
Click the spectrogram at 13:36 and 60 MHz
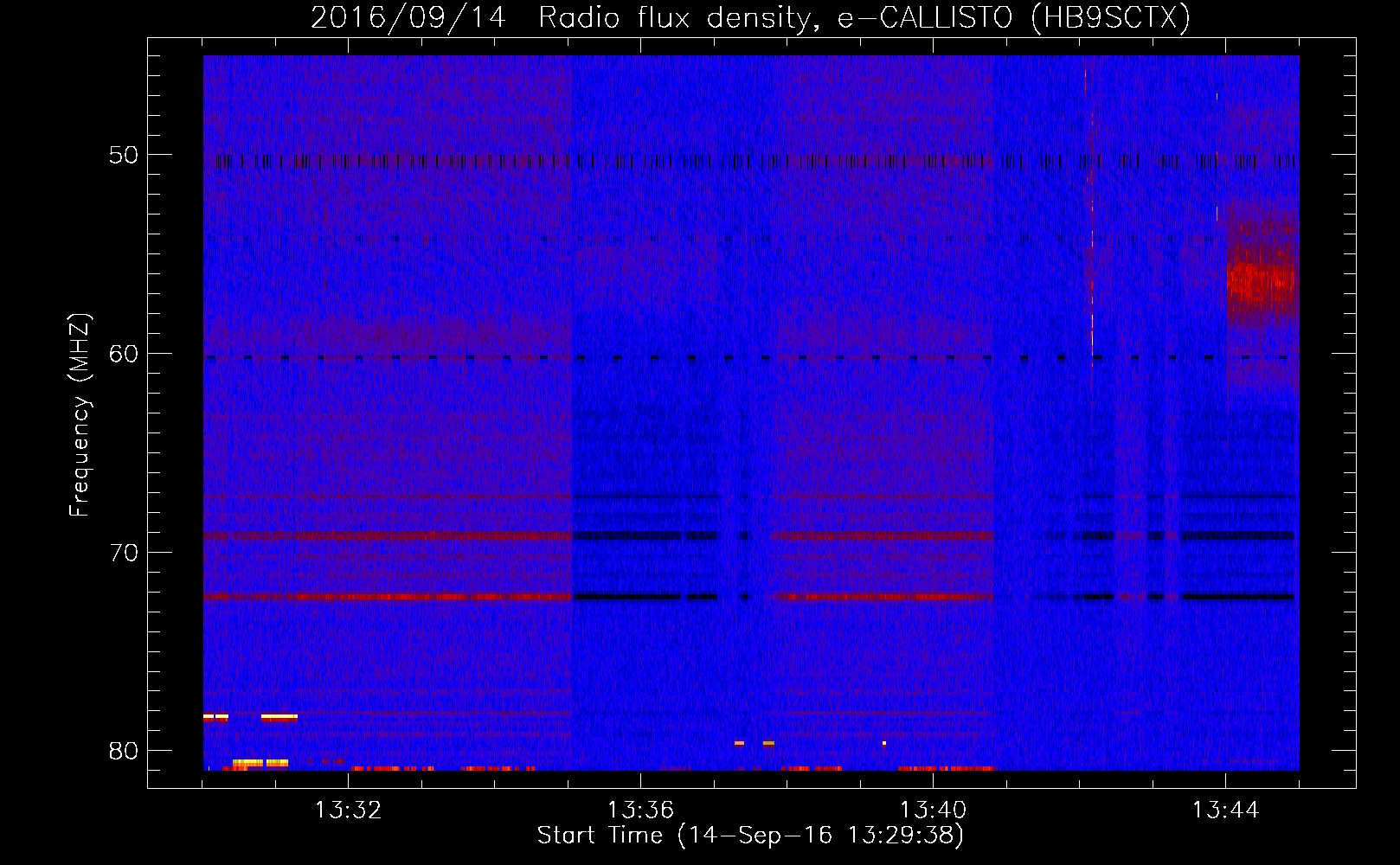click(x=640, y=353)
